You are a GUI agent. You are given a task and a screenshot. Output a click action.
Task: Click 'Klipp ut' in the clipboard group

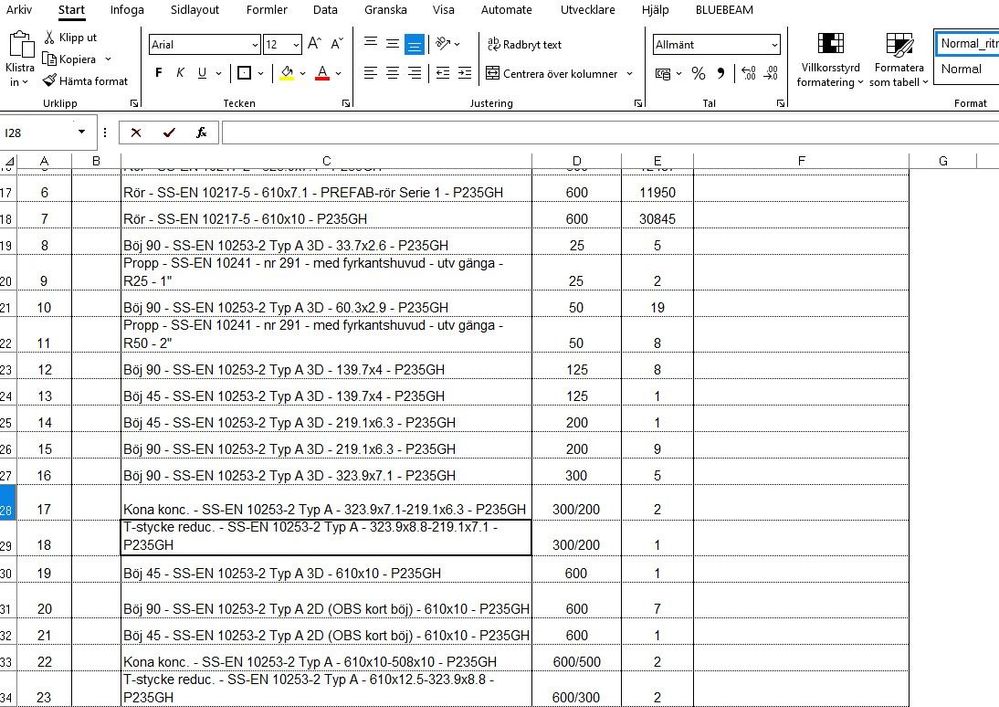click(x=71, y=37)
